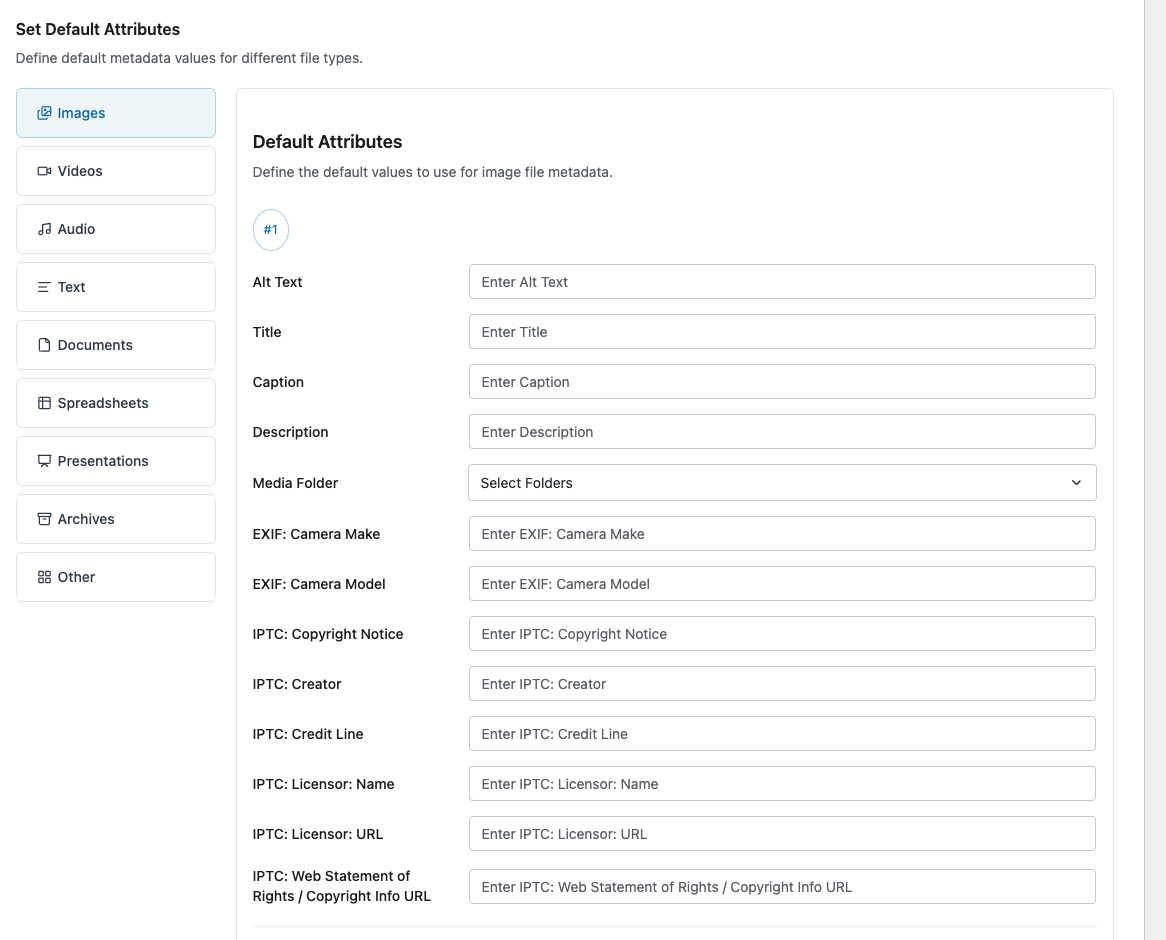Image resolution: width=1166 pixels, height=940 pixels.
Task: Click the Set Default Attributes heading
Action: pyautogui.click(x=98, y=30)
